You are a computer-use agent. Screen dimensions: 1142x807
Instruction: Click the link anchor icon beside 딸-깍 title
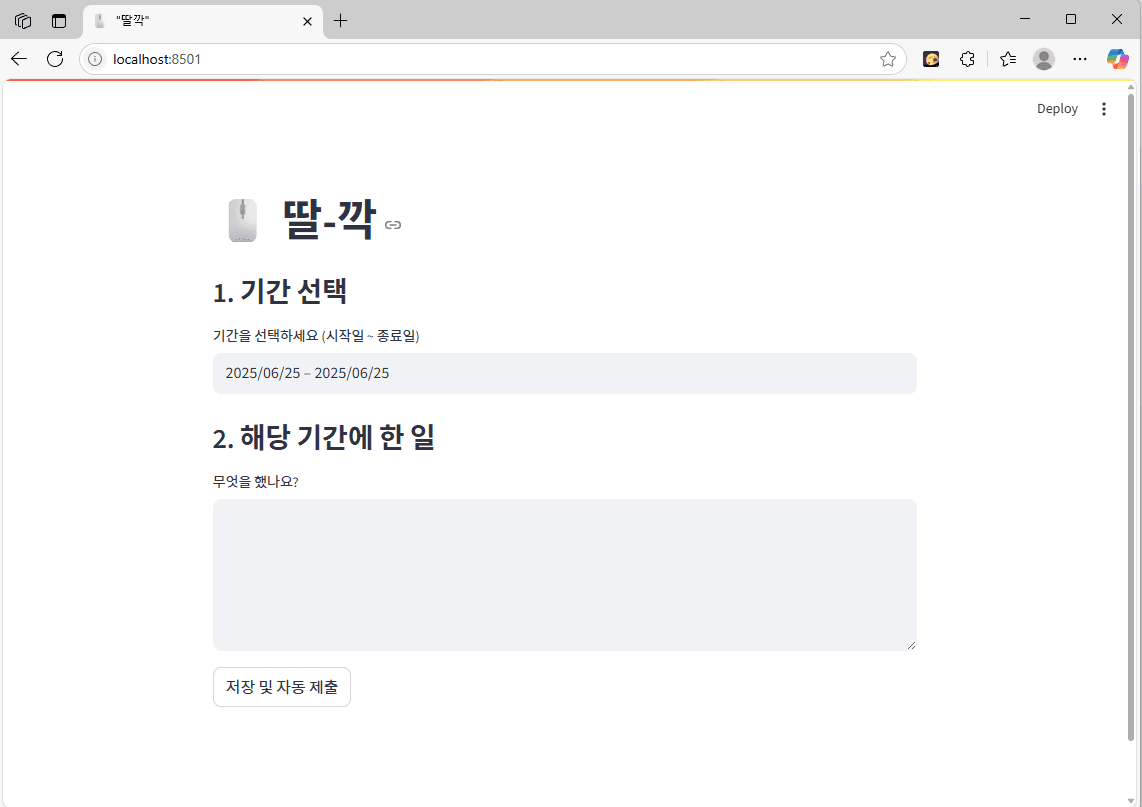[x=392, y=225]
